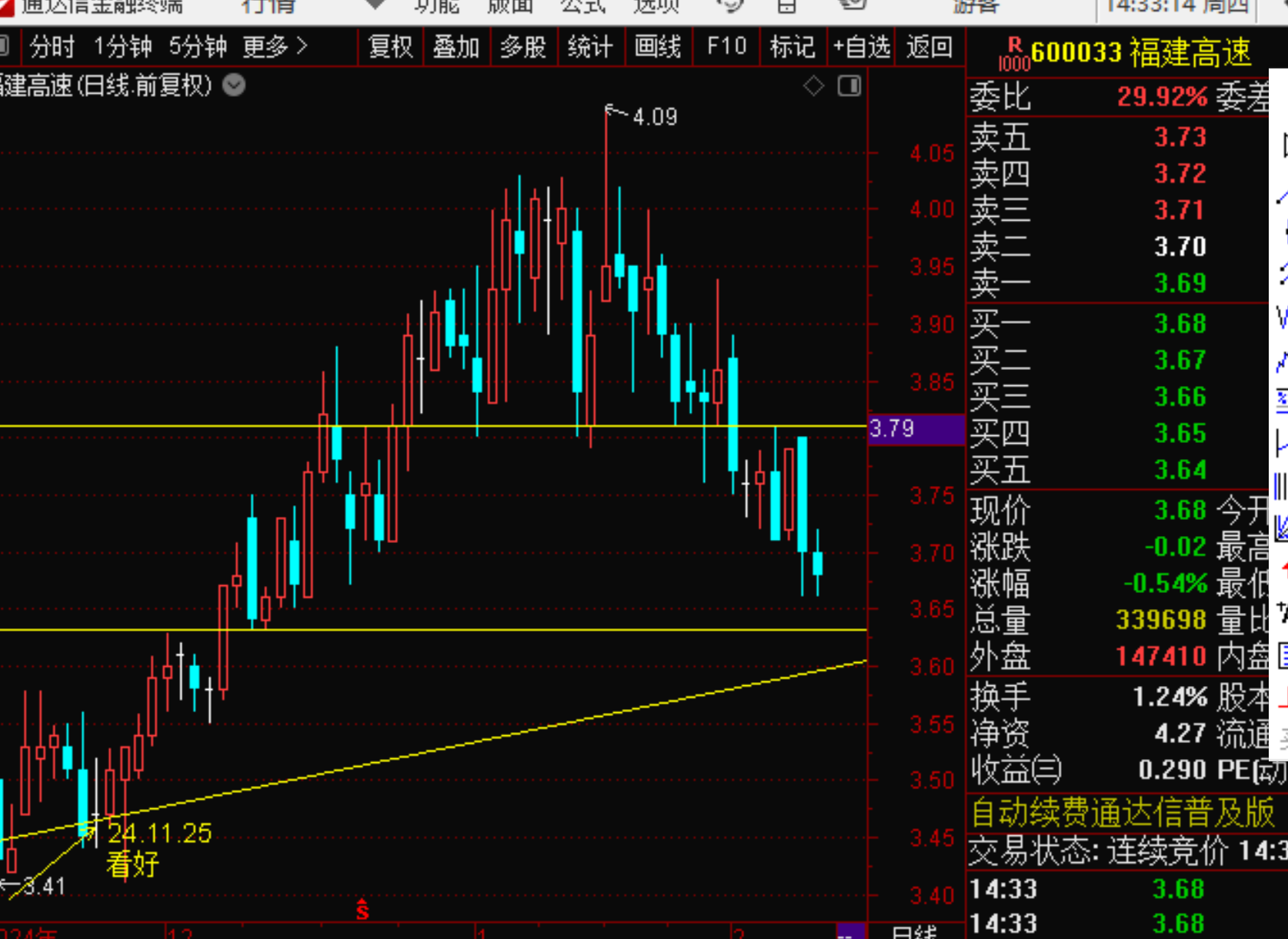
Task: Click the 交易状态: 连续竞价 status line
Action: [1126, 851]
